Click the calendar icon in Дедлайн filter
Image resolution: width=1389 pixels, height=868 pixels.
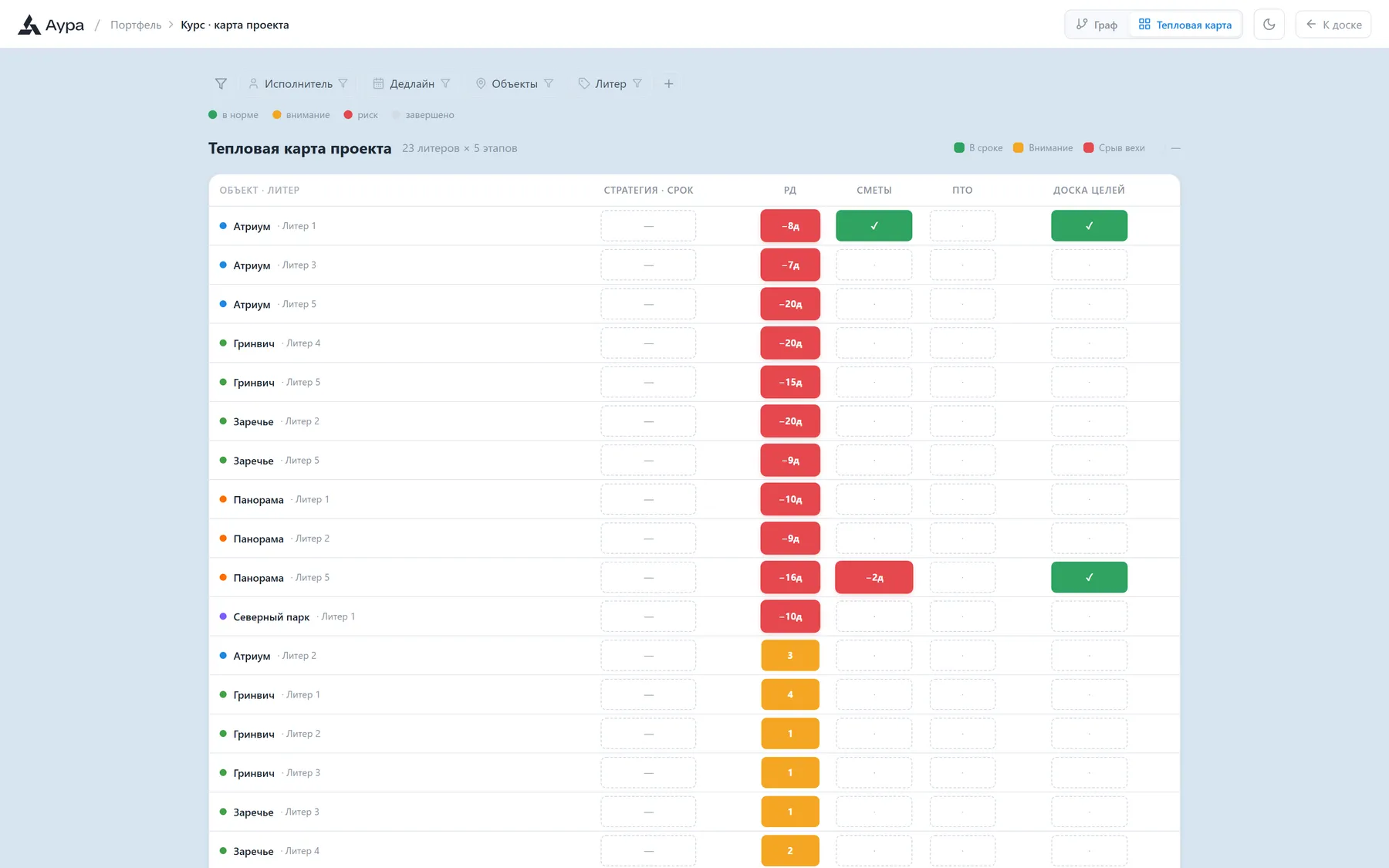pos(378,83)
